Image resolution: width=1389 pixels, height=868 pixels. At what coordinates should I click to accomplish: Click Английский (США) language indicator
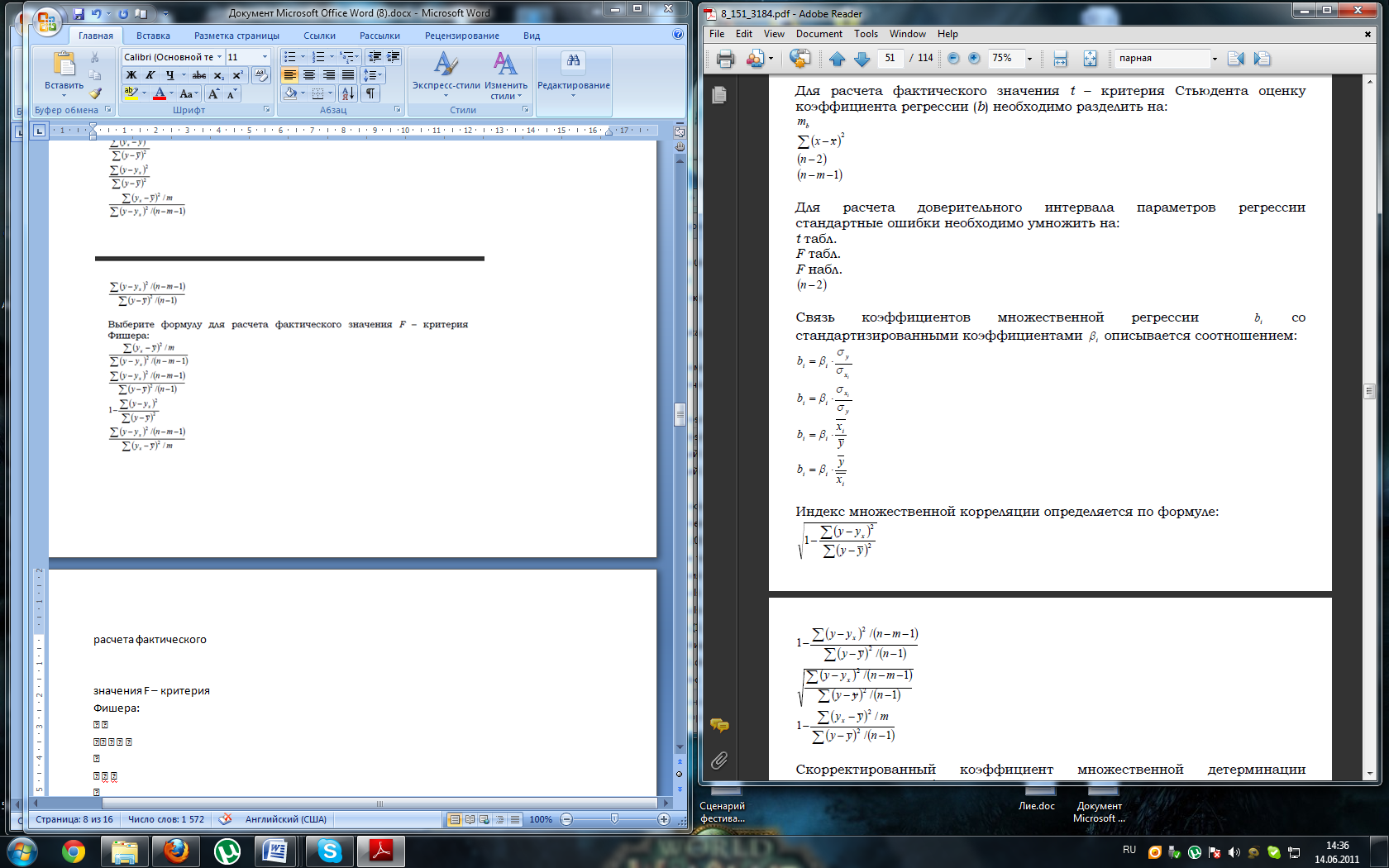(x=286, y=819)
